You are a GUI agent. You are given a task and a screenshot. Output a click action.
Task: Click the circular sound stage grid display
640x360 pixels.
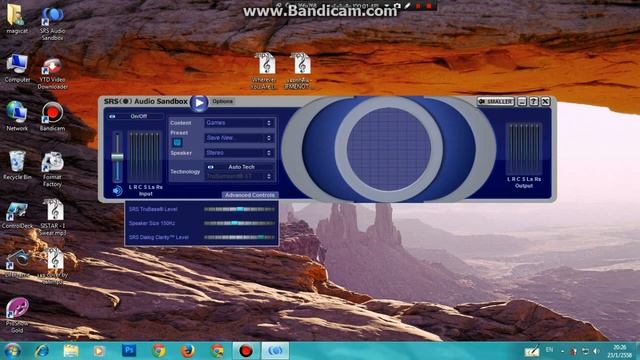point(389,149)
